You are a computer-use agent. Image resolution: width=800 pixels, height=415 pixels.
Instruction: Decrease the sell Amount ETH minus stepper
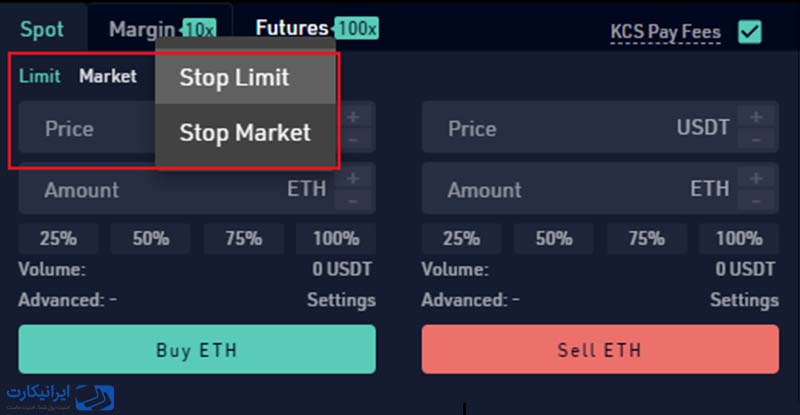[x=756, y=201]
